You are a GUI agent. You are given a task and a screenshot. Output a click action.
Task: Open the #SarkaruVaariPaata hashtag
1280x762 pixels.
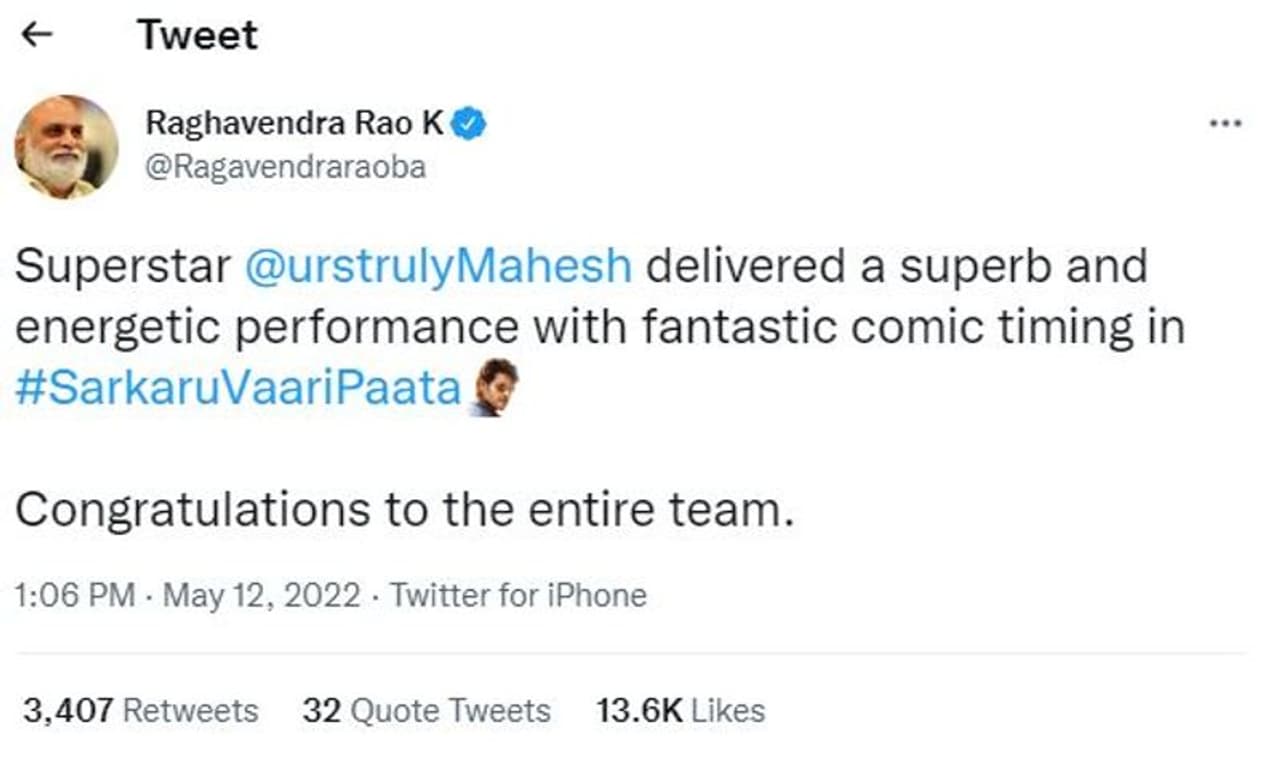tap(238, 389)
